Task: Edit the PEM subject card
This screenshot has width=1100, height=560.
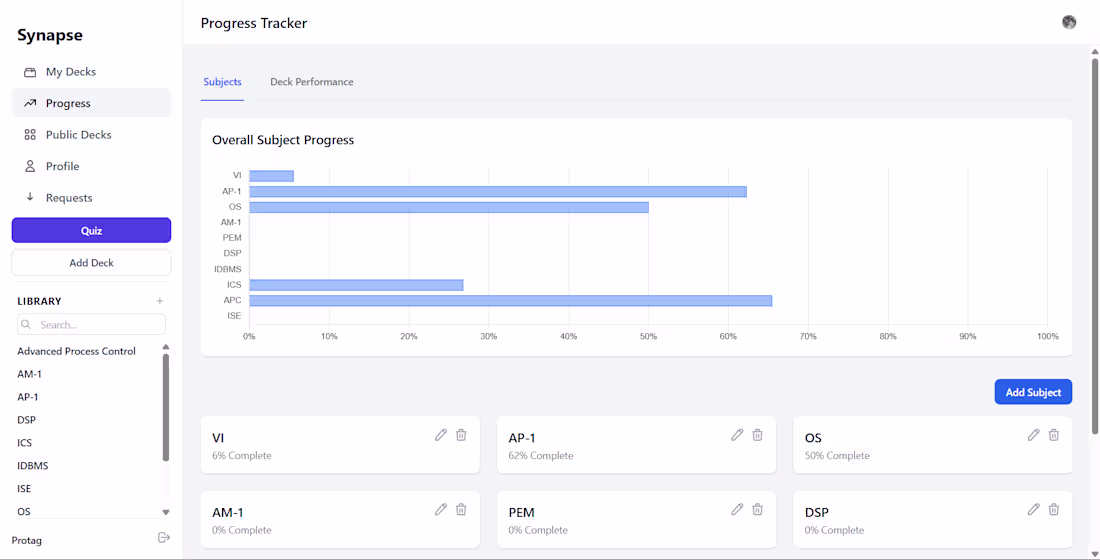Action: (x=737, y=509)
